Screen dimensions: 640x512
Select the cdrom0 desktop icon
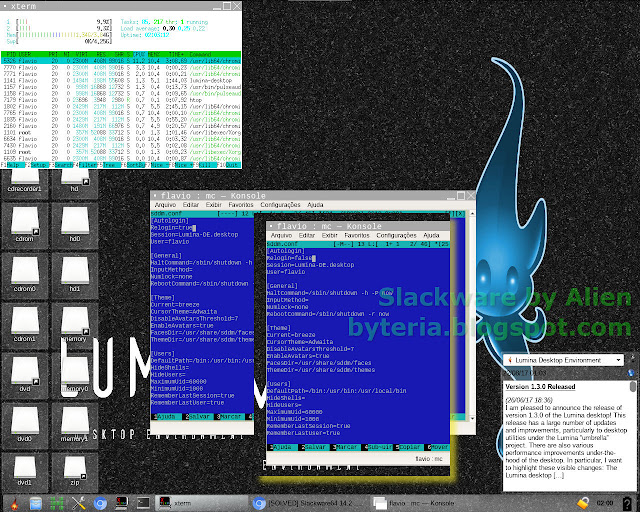click(x=24, y=275)
